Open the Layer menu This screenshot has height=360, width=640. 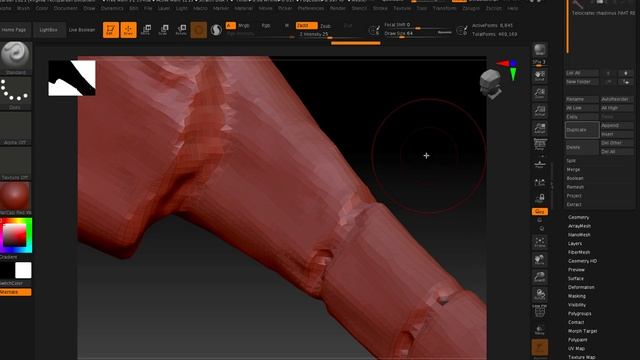pos(164,8)
